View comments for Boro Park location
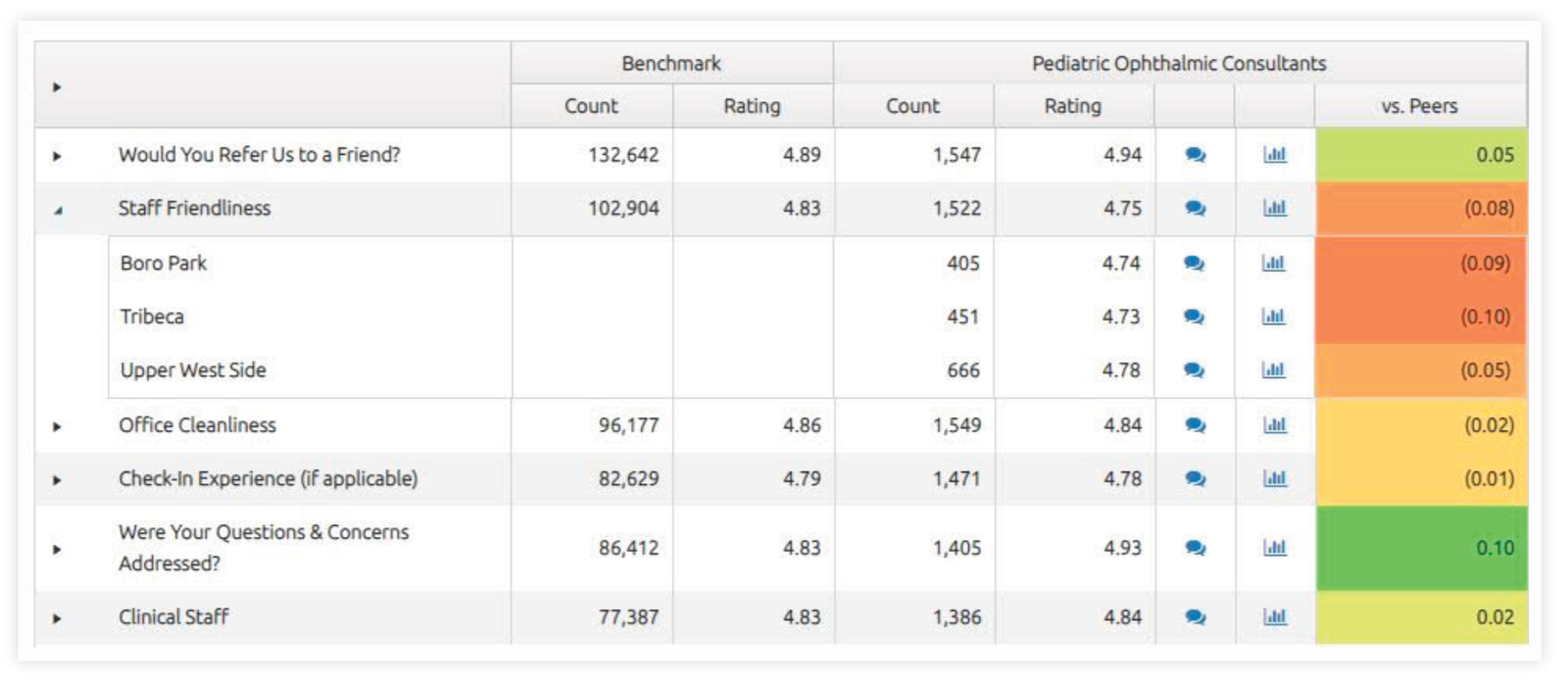The image size is (1568, 690). tap(1193, 263)
